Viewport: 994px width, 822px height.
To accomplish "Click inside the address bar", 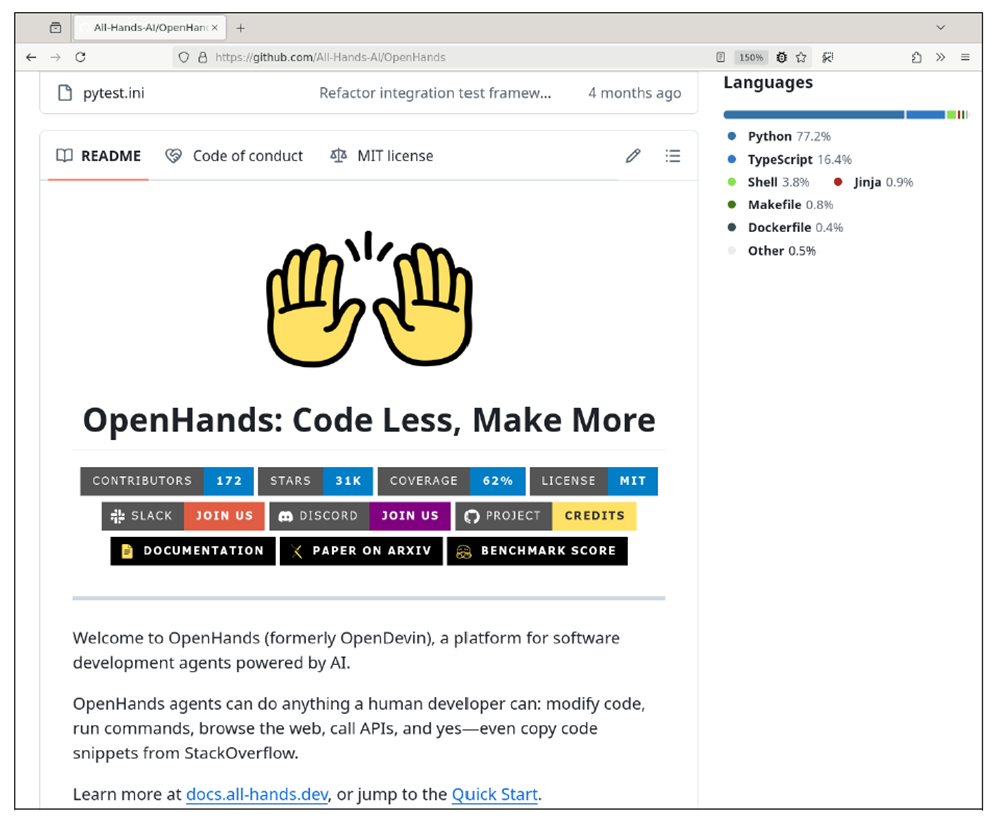I will (x=400, y=57).
